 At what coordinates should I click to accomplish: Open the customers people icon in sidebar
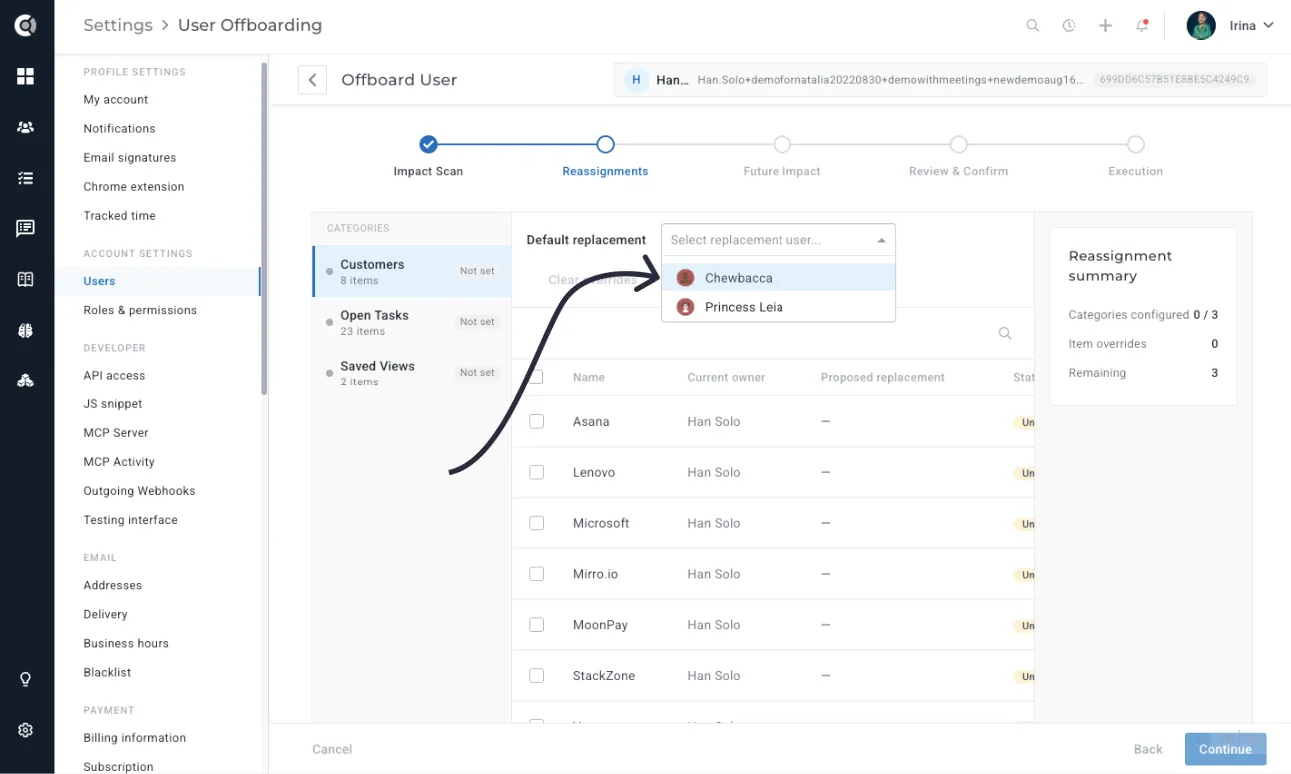(26, 127)
